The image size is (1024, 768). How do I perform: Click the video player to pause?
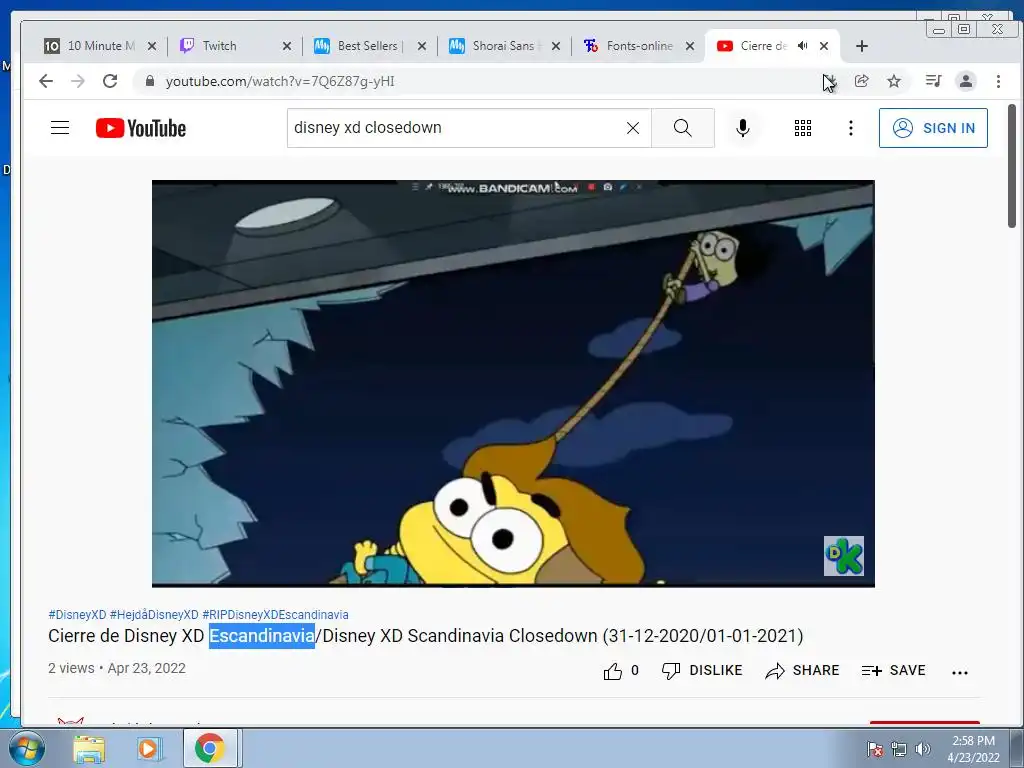pyautogui.click(x=513, y=383)
